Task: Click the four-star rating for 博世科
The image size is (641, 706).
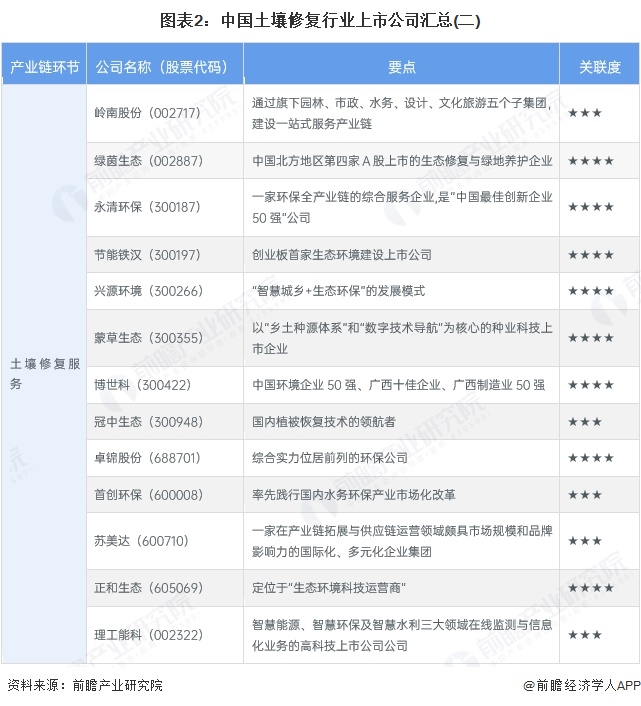Action: (591, 385)
